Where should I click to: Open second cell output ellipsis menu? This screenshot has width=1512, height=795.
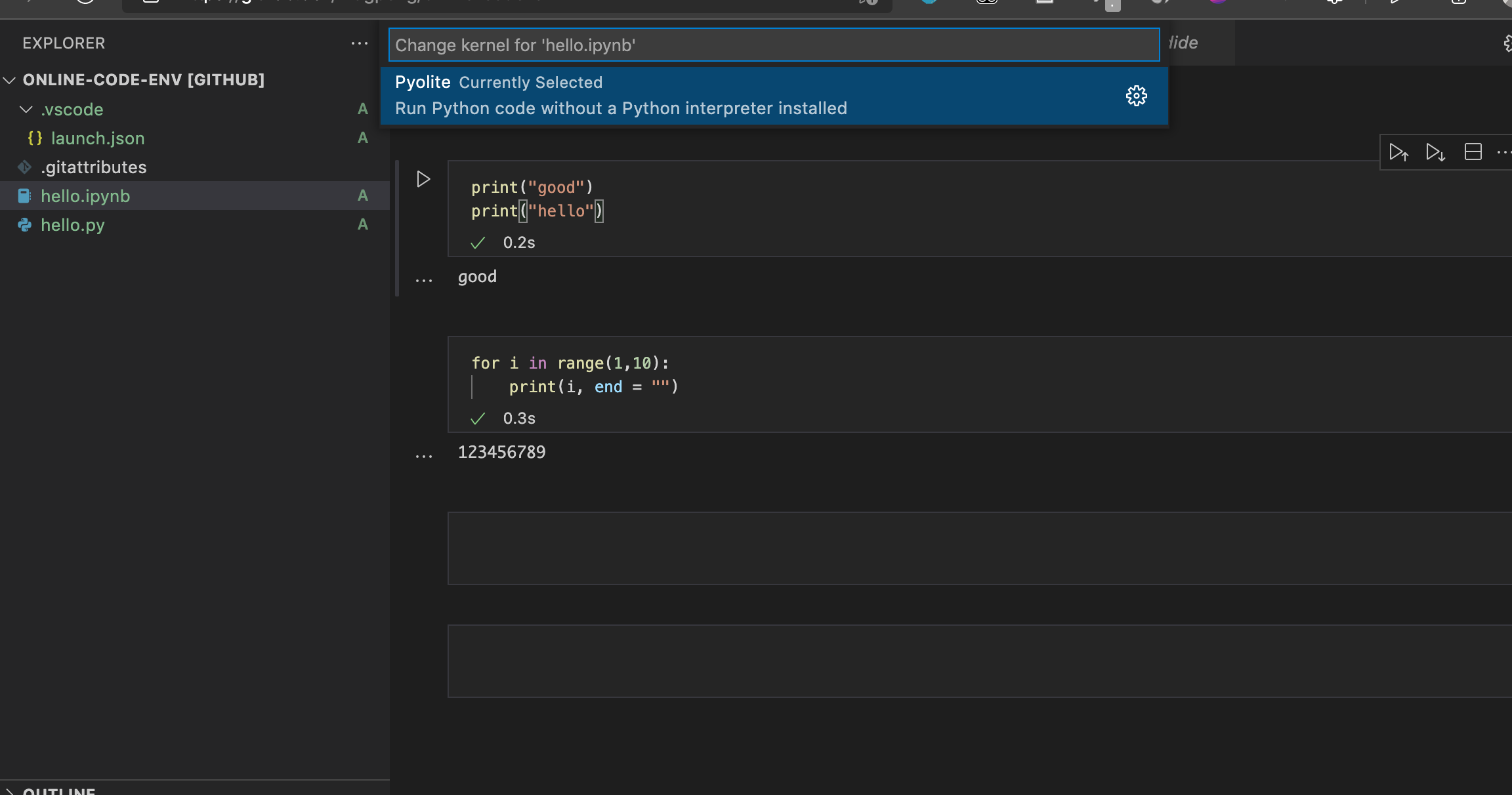[x=424, y=456]
